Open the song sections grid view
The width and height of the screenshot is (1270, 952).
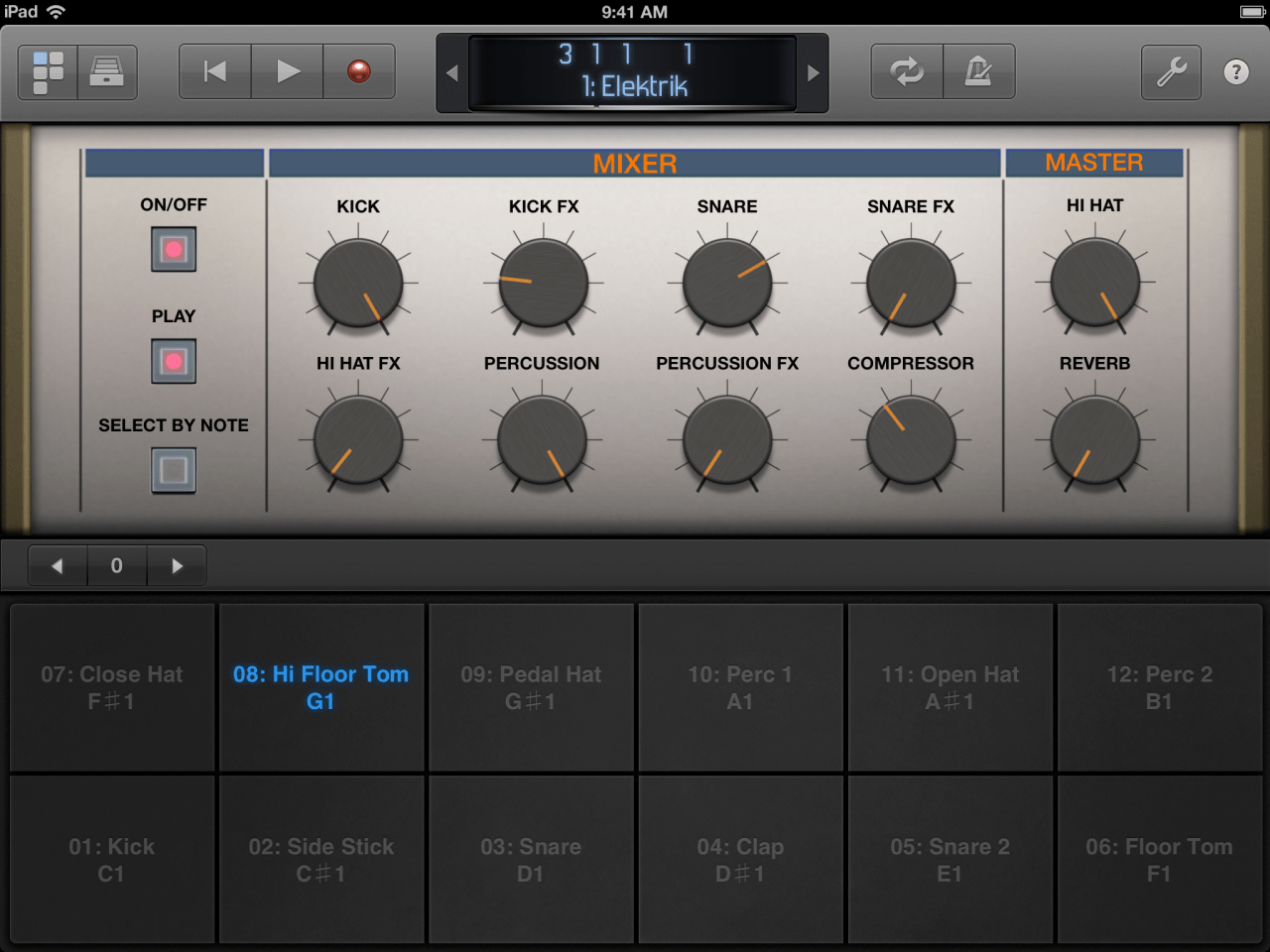tap(48, 71)
